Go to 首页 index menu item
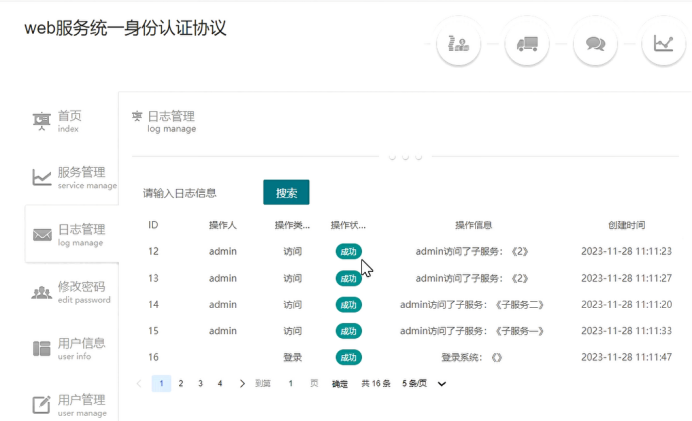 tap(71, 120)
